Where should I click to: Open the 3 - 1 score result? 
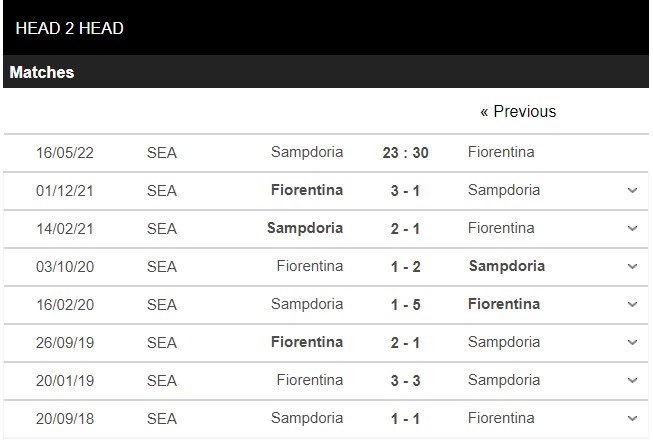pos(405,190)
